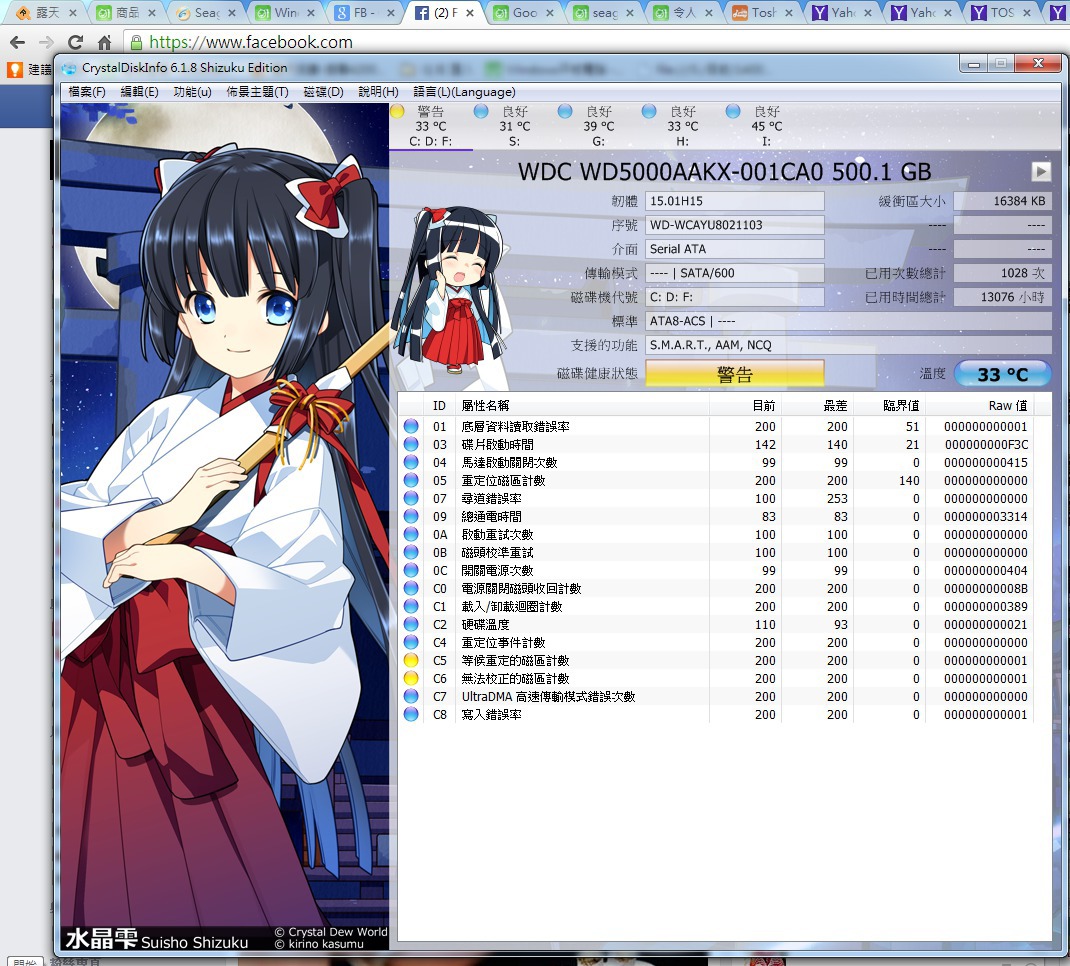Click yellow caution icon of C5 row
Image resolution: width=1070 pixels, height=966 pixels.
[x=411, y=660]
